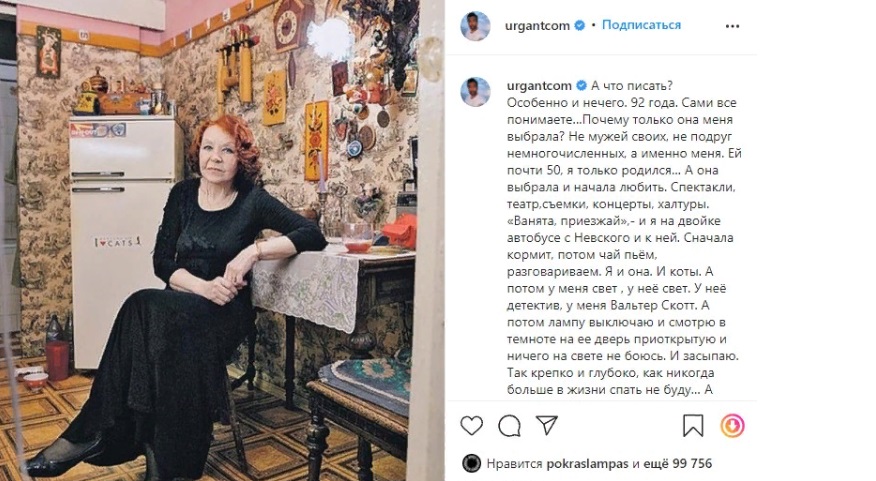Open the three-dots more options menu
The image size is (876, 481).
coord(732,26)
